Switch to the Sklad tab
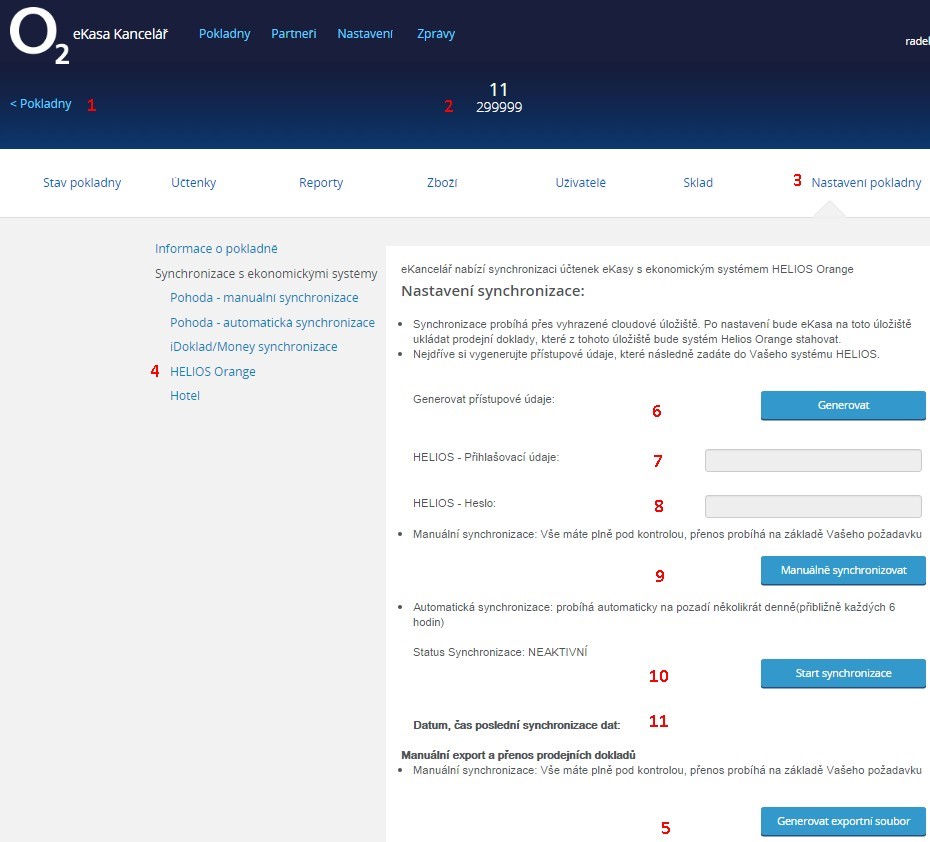The image size is (930, 842). pos(698,183)
